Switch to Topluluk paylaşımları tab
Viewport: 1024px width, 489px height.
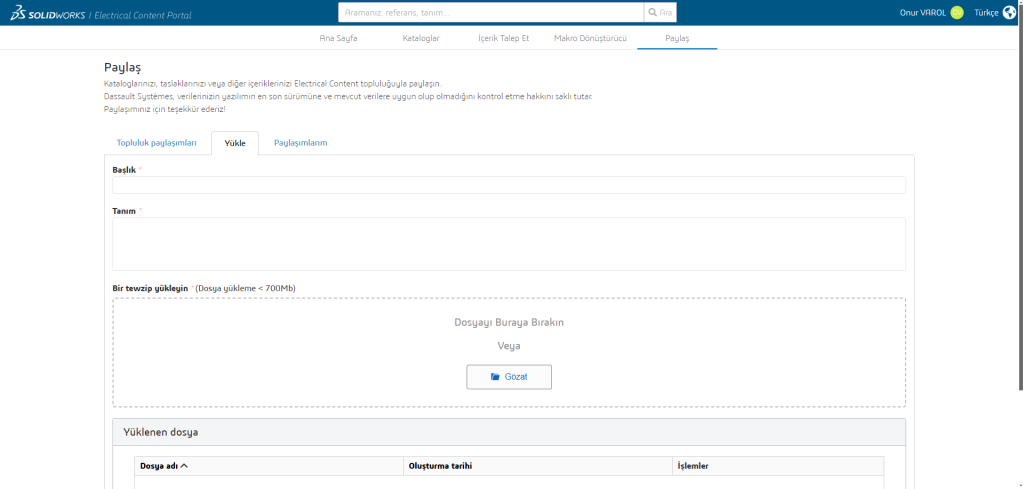point(157,143)
